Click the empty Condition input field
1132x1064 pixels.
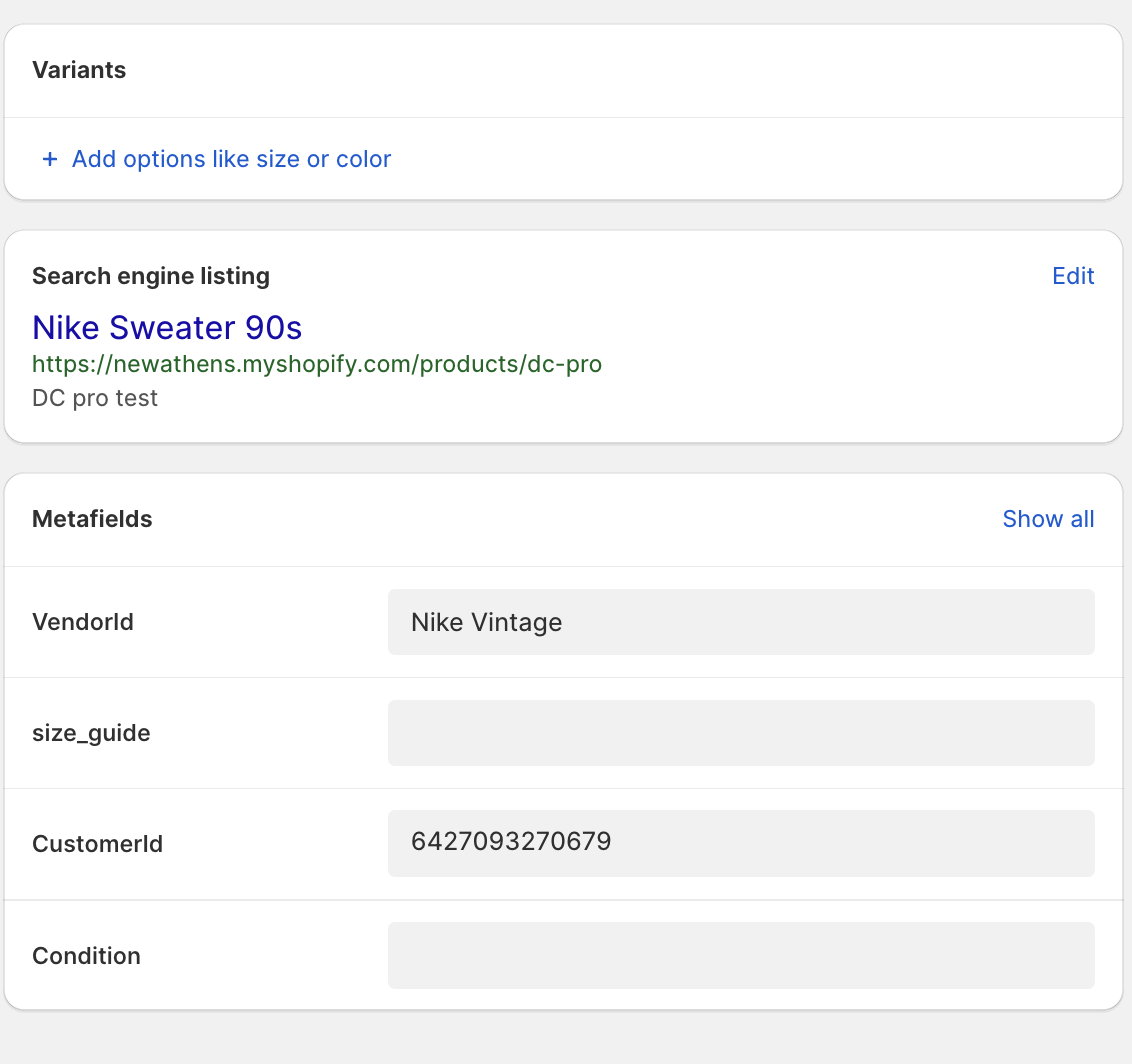tap(741, 955)
